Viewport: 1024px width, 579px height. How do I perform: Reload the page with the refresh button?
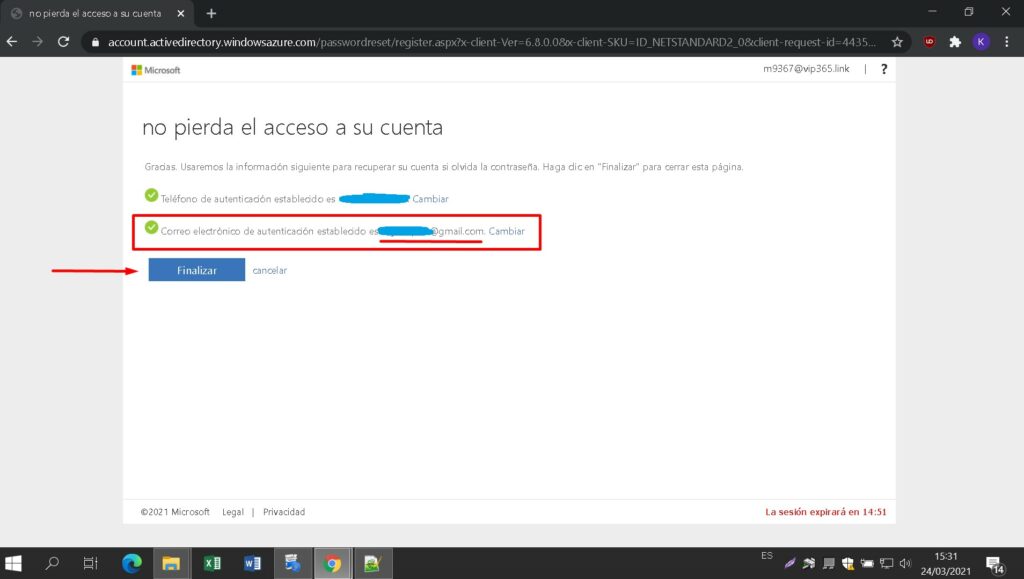pos(64,42)
